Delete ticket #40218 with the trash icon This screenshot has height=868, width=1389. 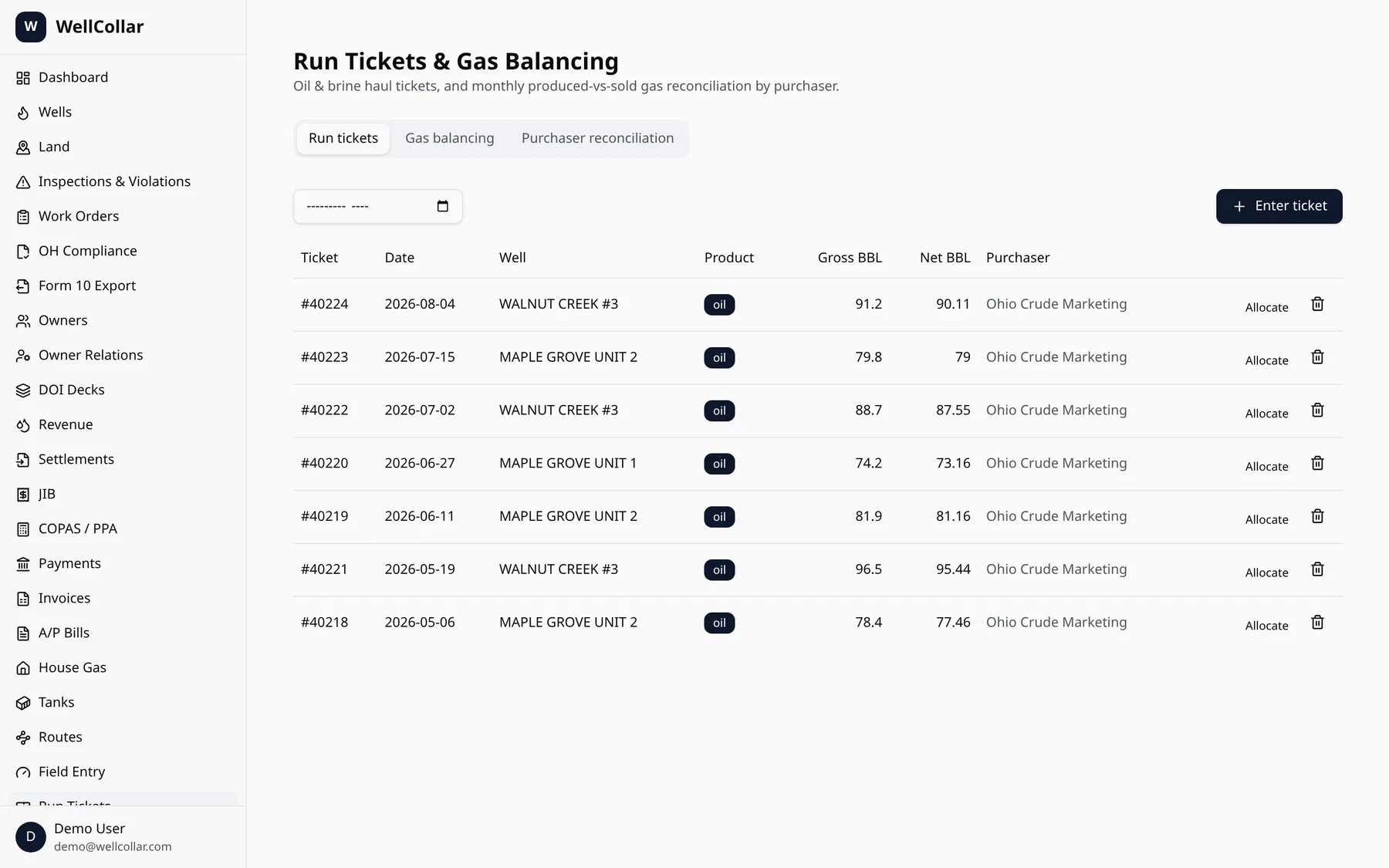1317,622
